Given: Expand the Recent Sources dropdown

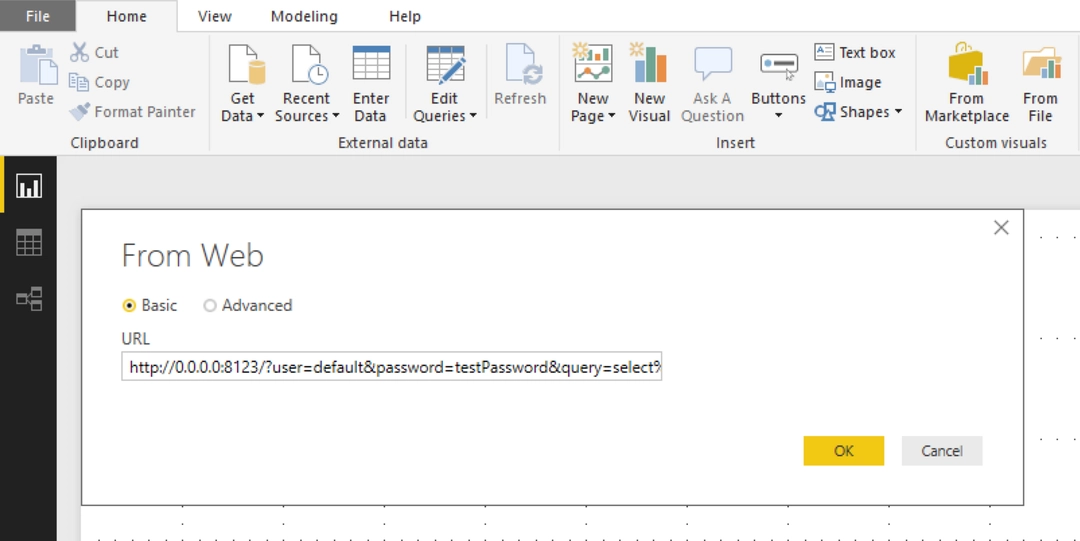Looking at the screenshot, I should (x=307, y=107).
